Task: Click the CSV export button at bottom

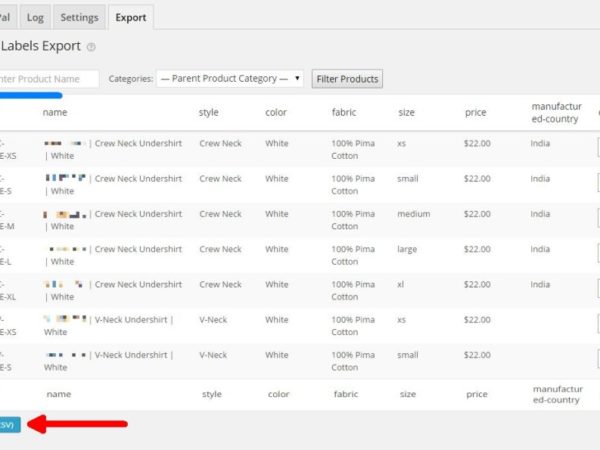Action: [8, 425]
